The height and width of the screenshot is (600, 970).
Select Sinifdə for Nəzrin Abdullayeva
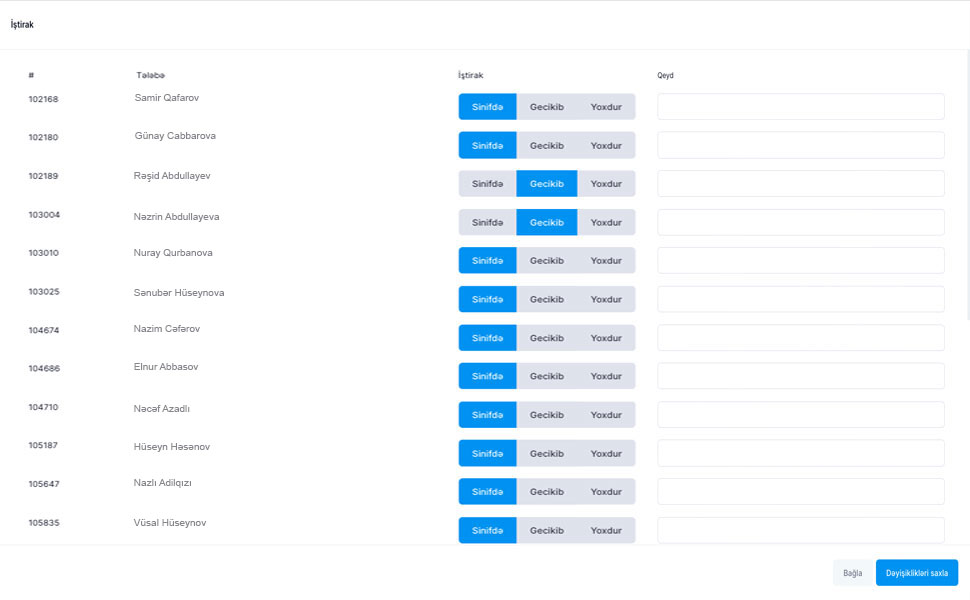pyautogui.click(x=487, y=223)
